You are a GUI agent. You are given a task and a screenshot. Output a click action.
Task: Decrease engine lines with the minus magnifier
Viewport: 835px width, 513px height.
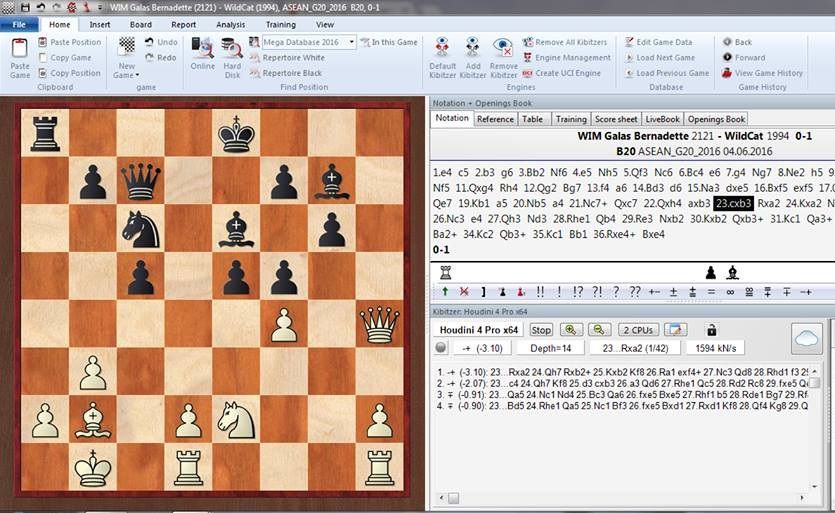pos(599,330)
